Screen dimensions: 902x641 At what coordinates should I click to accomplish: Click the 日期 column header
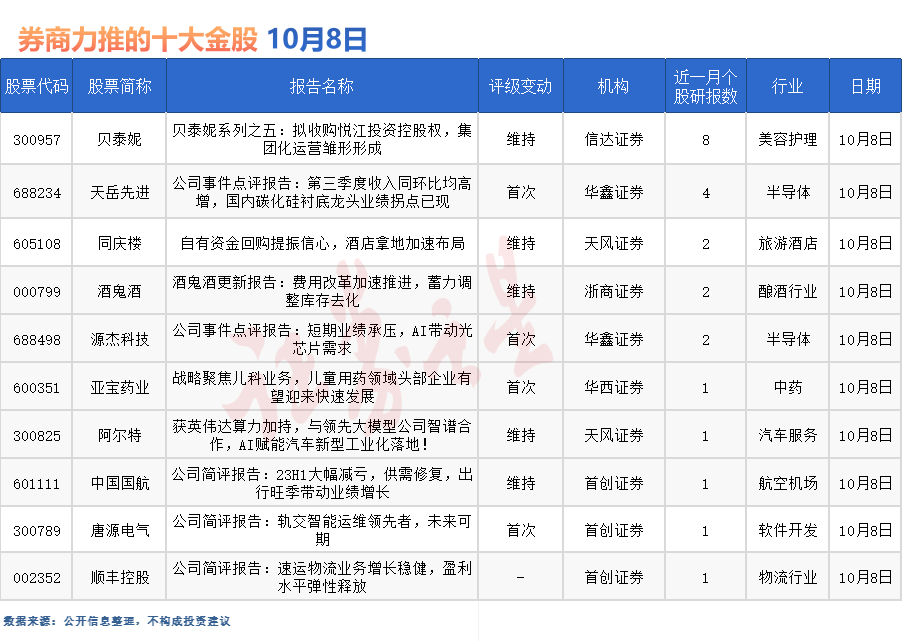click(865, 86)
